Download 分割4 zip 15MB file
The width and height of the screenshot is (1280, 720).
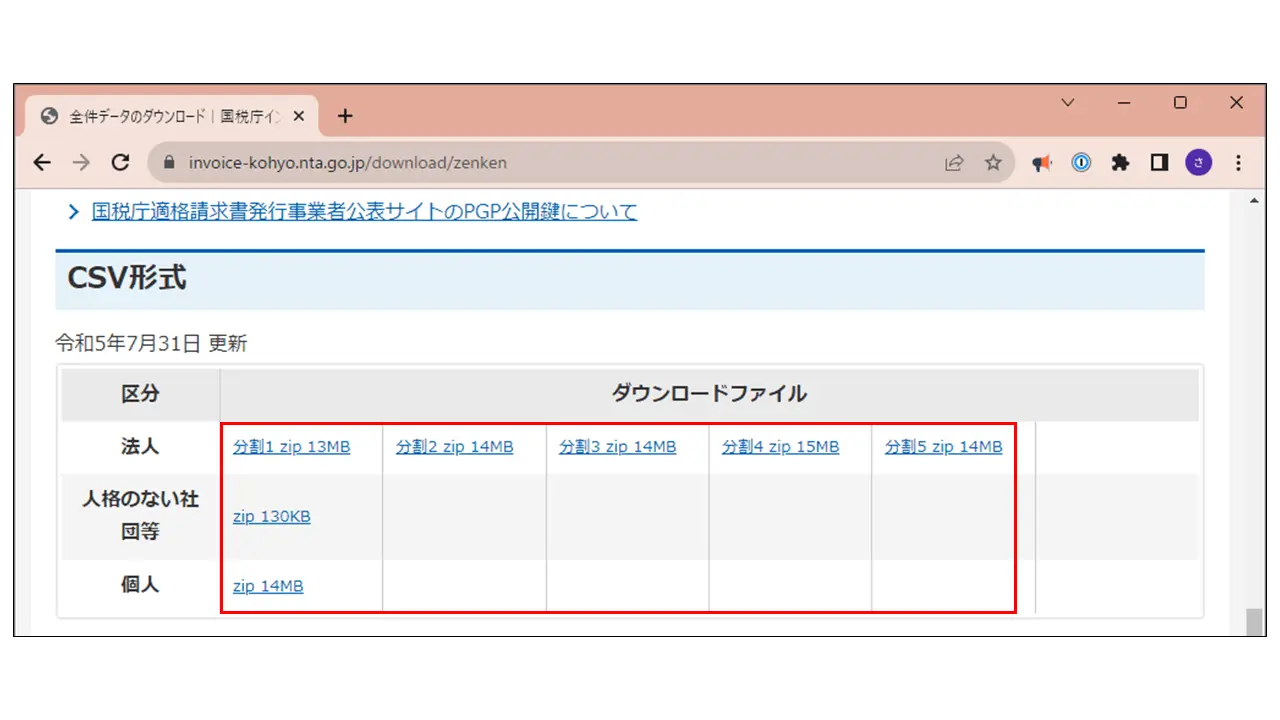tap(781, 447)
